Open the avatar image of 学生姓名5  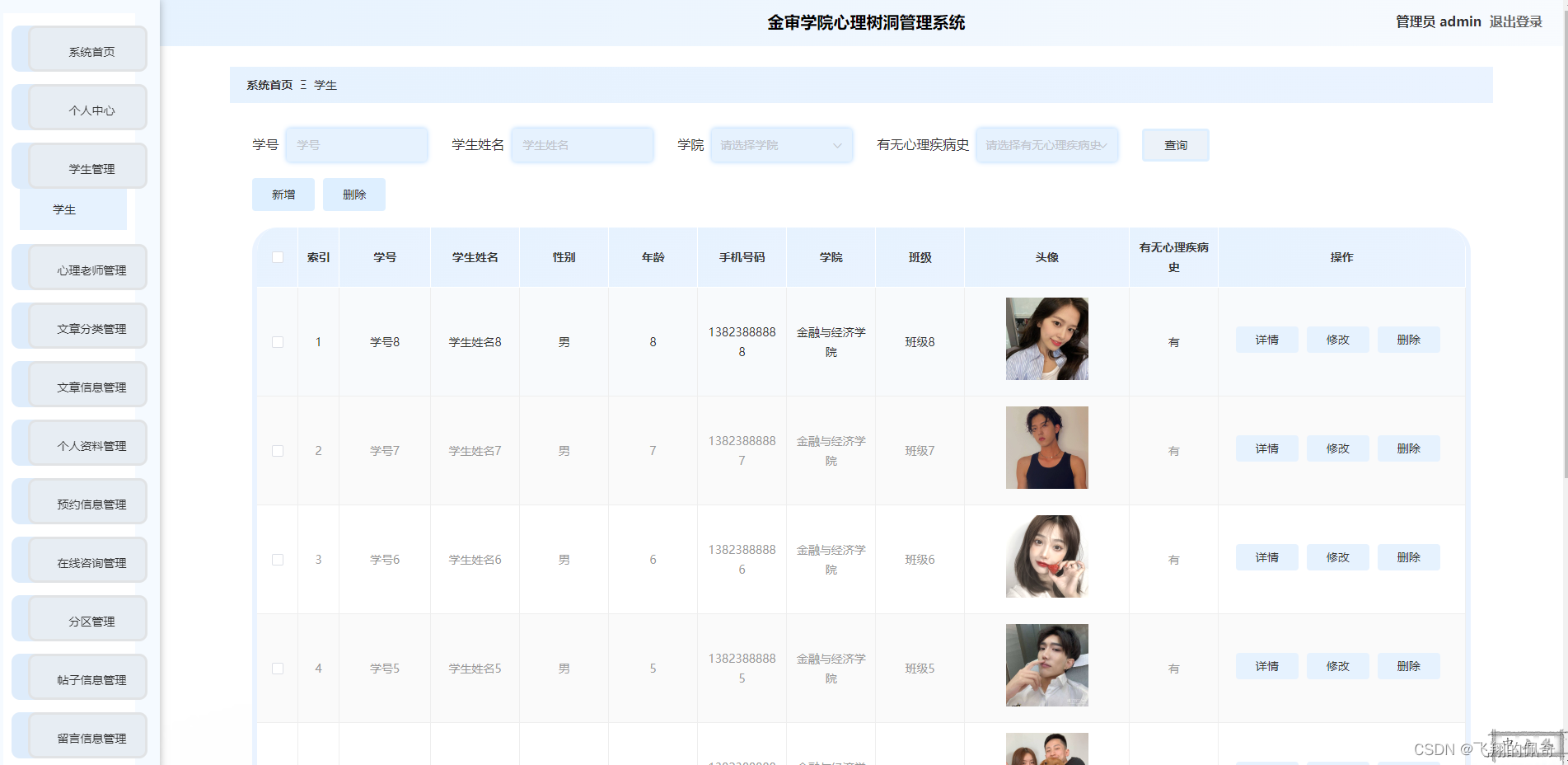(1047, 665)
